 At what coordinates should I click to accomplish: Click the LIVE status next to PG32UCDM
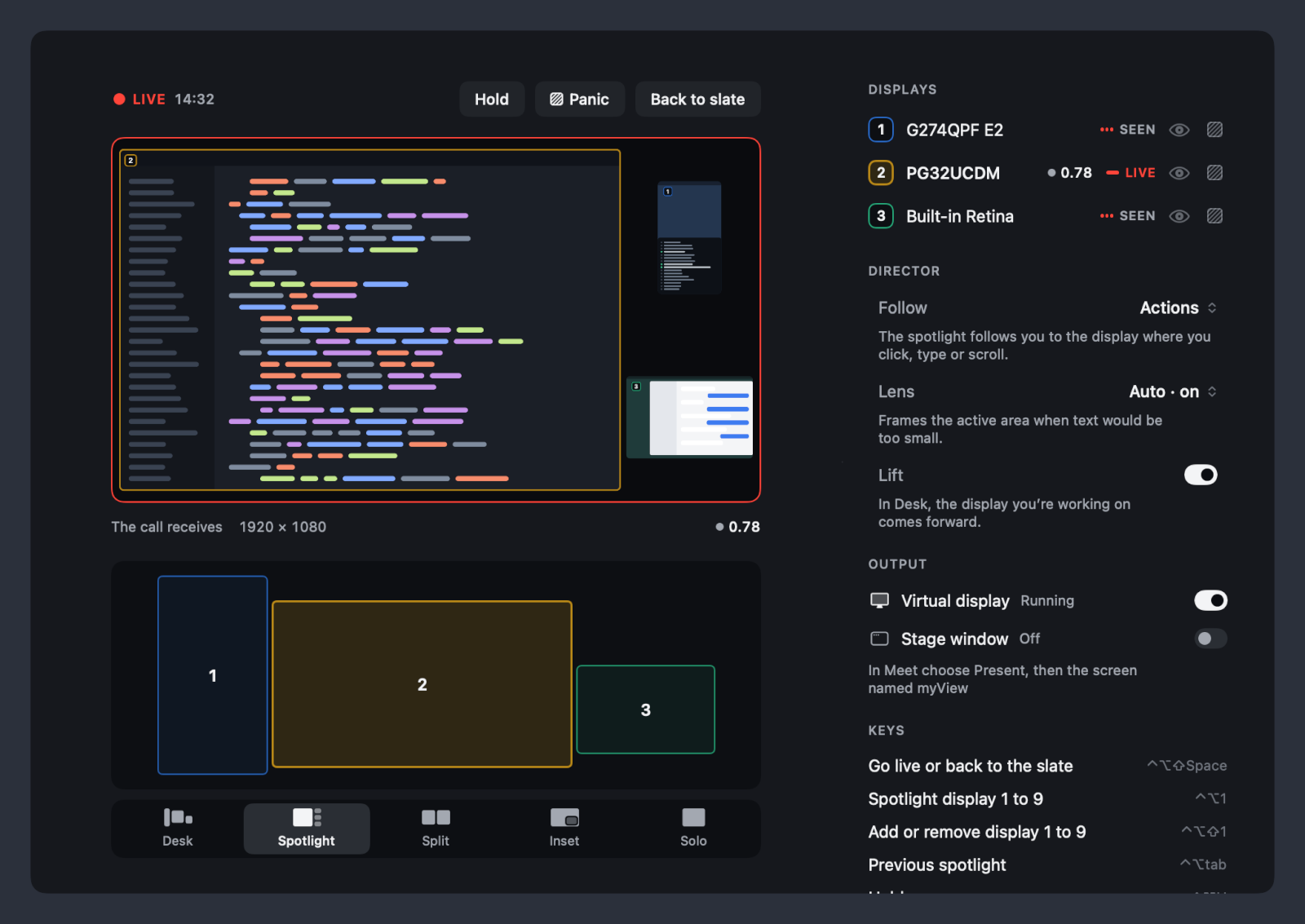point(1130,173)
